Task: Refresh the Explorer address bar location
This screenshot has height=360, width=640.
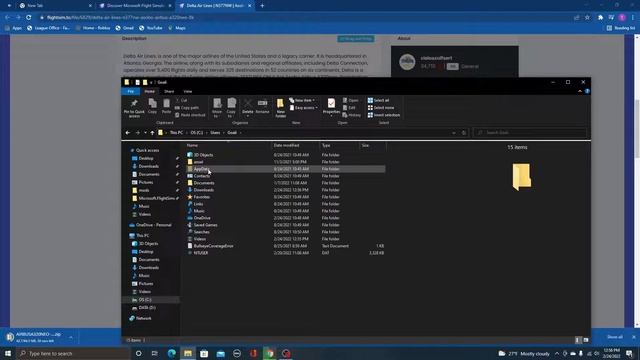Action: (x=464, y=133)
